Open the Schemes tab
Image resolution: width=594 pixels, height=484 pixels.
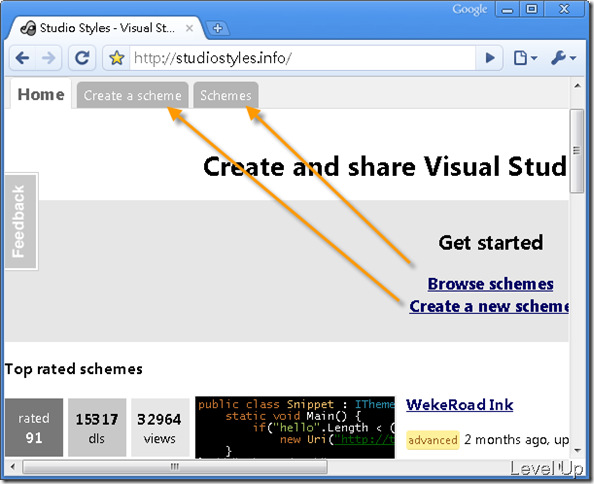click(226, 95)
